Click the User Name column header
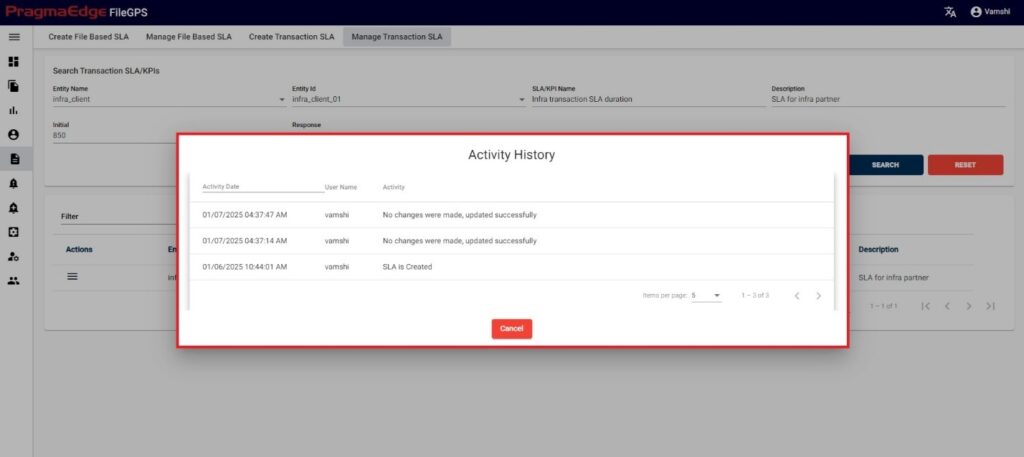The image size is (1024, 457). (341, 187)
